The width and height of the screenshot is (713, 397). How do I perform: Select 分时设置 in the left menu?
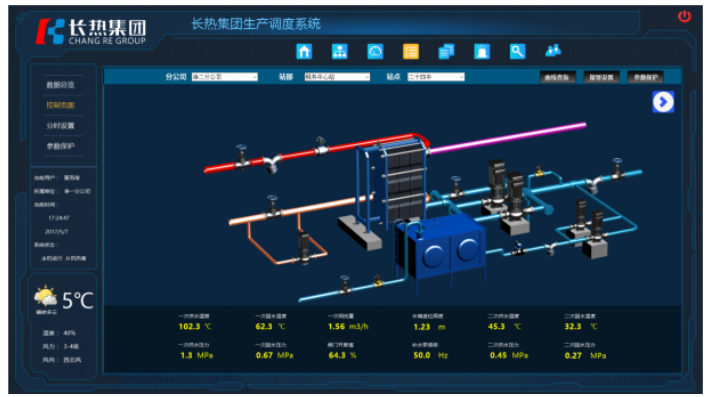(60, 126)
